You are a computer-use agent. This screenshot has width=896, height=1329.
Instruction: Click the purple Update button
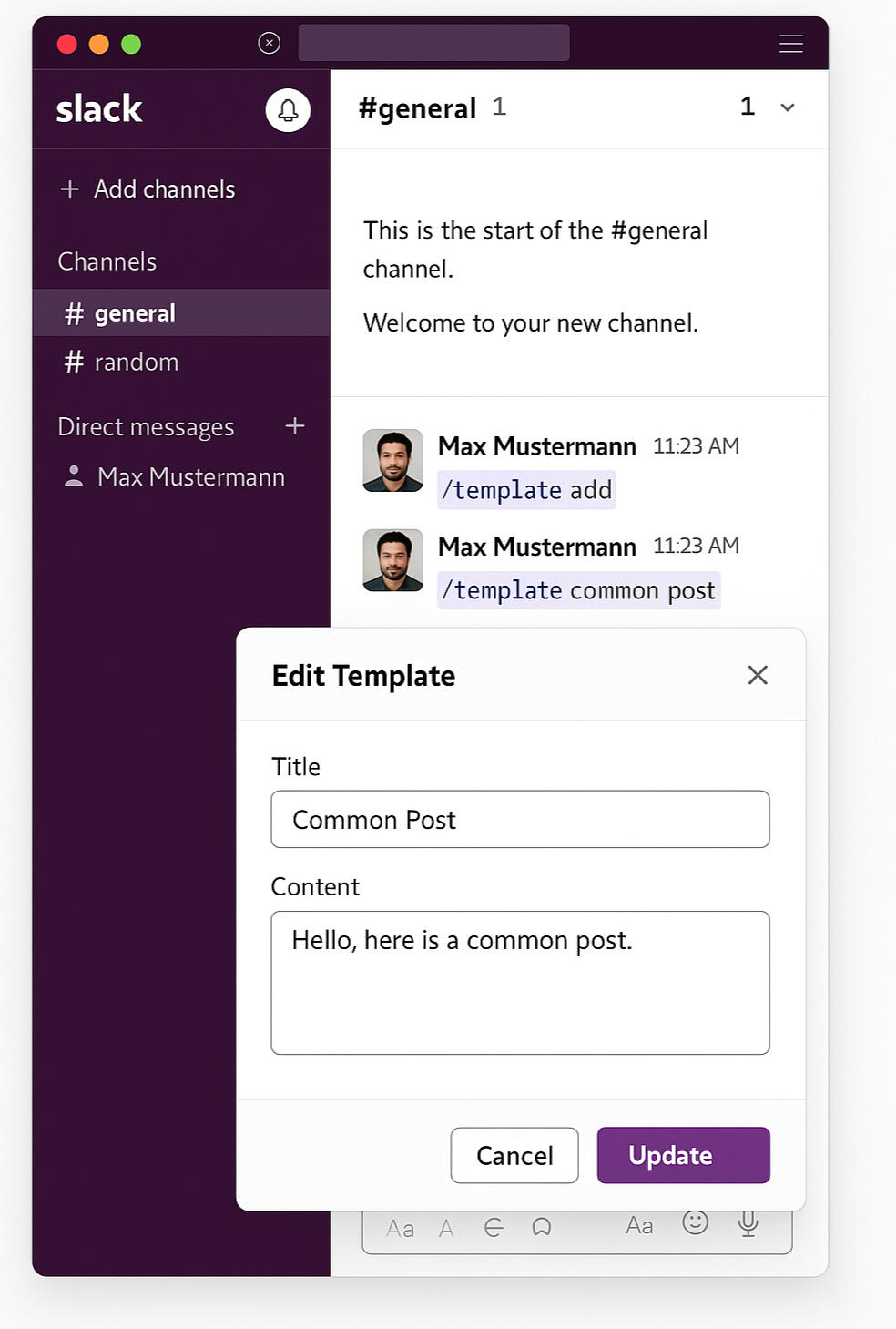tap(683, 1155)
